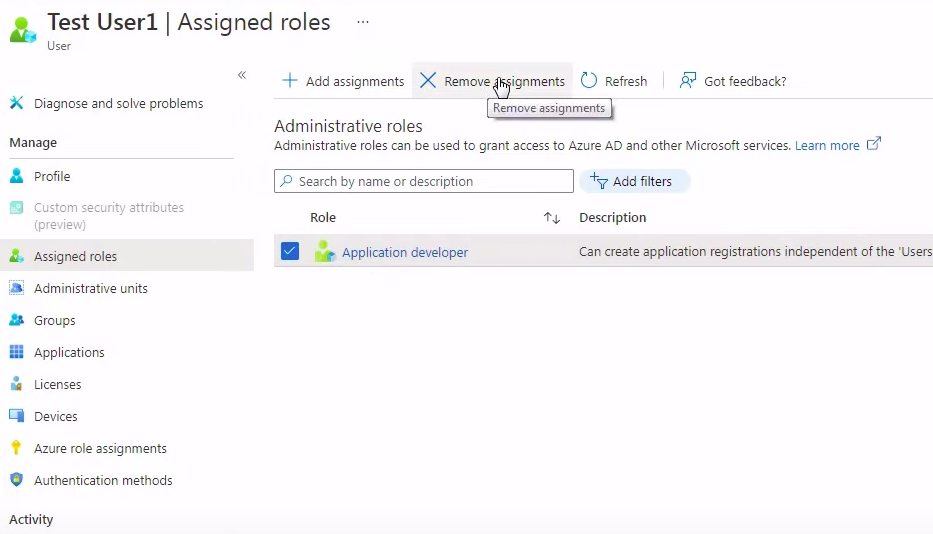
Task: Click the Applications grid icon
Action: pyautogui.click(x=17, y=352)
